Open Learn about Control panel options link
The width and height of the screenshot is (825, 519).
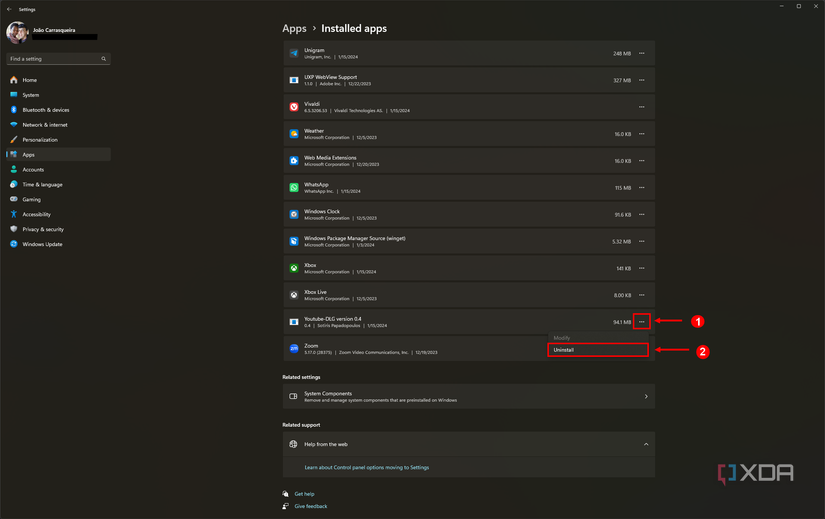pos(367,467)
